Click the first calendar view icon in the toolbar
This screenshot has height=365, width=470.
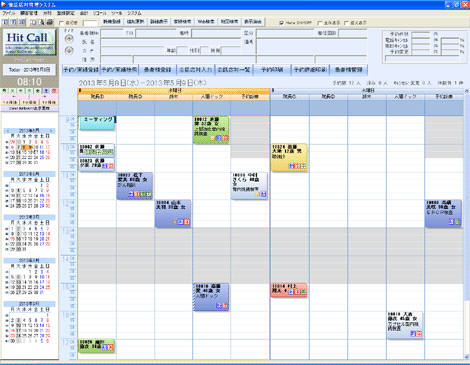(x=5, y=22)
